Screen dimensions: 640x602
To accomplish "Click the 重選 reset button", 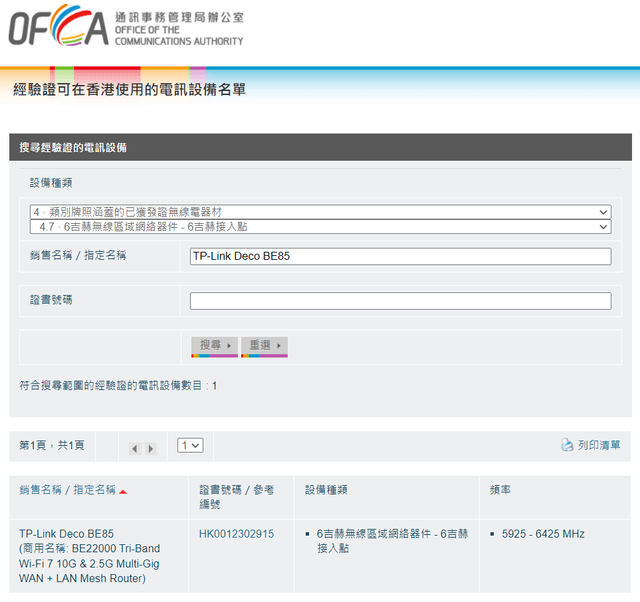I will [x=264, y=347].
